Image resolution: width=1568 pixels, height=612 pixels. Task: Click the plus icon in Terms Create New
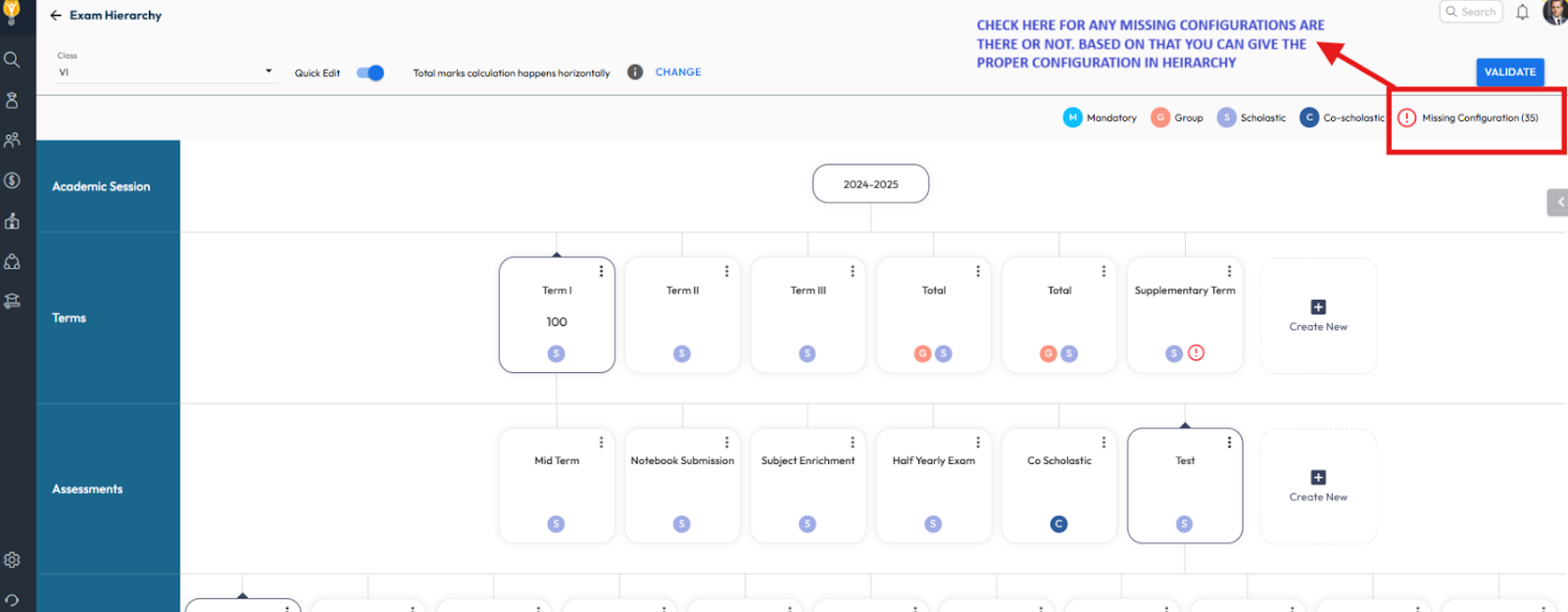point(1318,307)
